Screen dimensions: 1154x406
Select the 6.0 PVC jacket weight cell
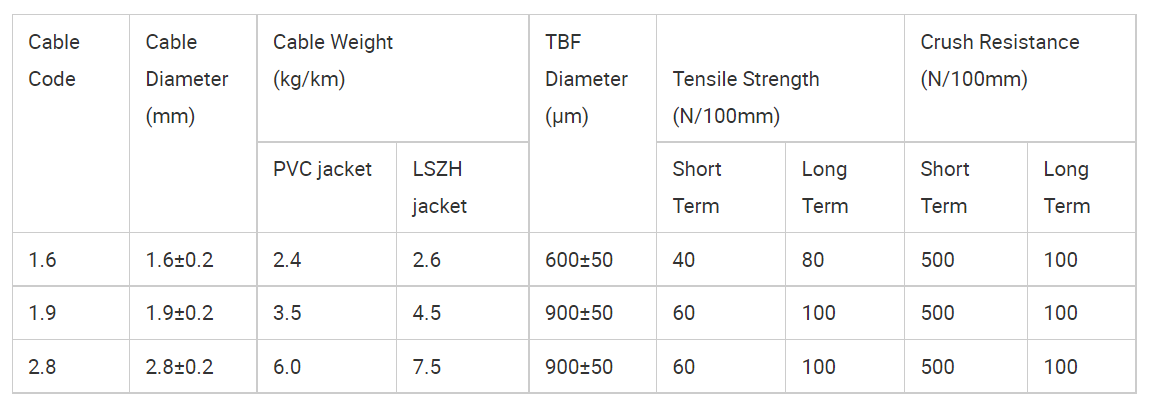[x=327, y=366]
